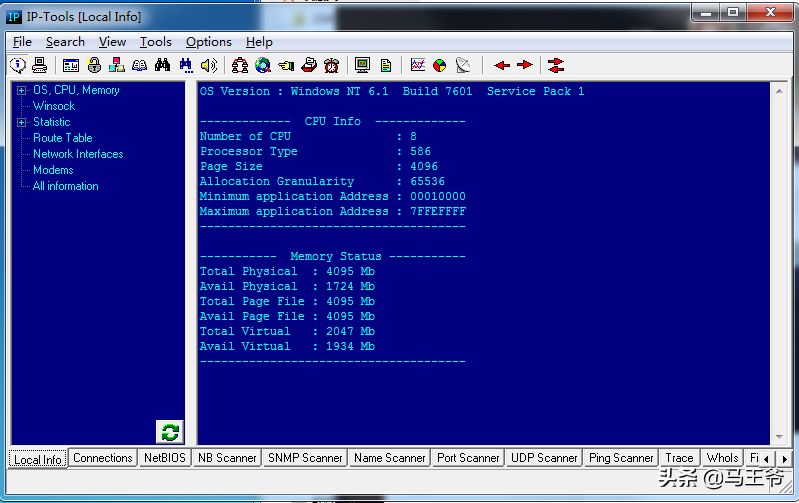This screenshot has width=799, height=503.
Task: Open the View menu
Action: pos(112,42)
